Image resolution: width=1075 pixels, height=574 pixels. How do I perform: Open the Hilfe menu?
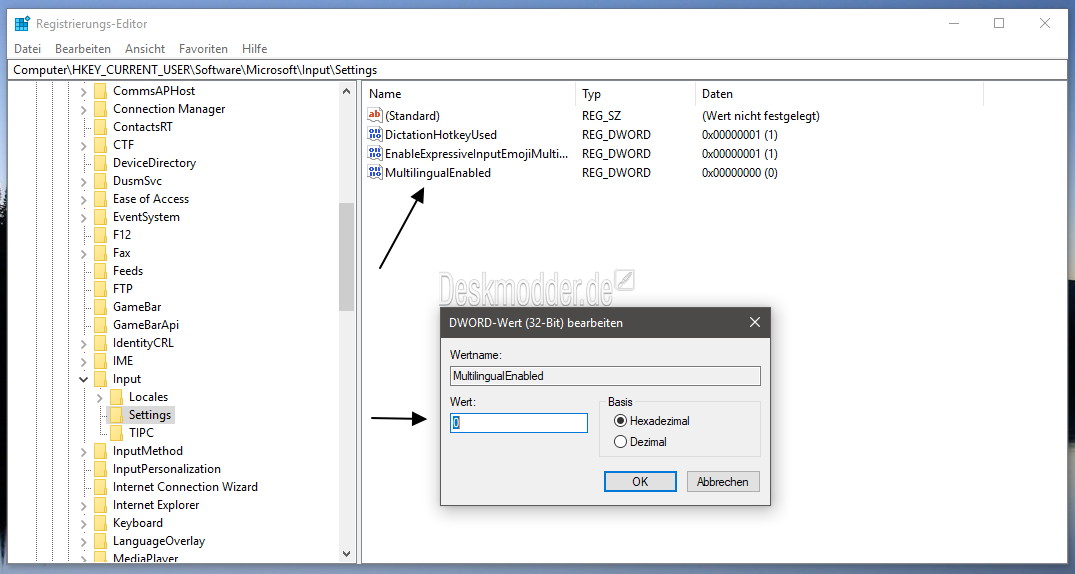tap(254, 49)
